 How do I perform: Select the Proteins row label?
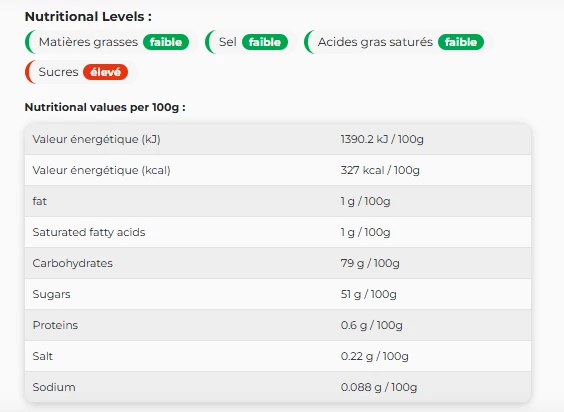[x=55, y=325]
